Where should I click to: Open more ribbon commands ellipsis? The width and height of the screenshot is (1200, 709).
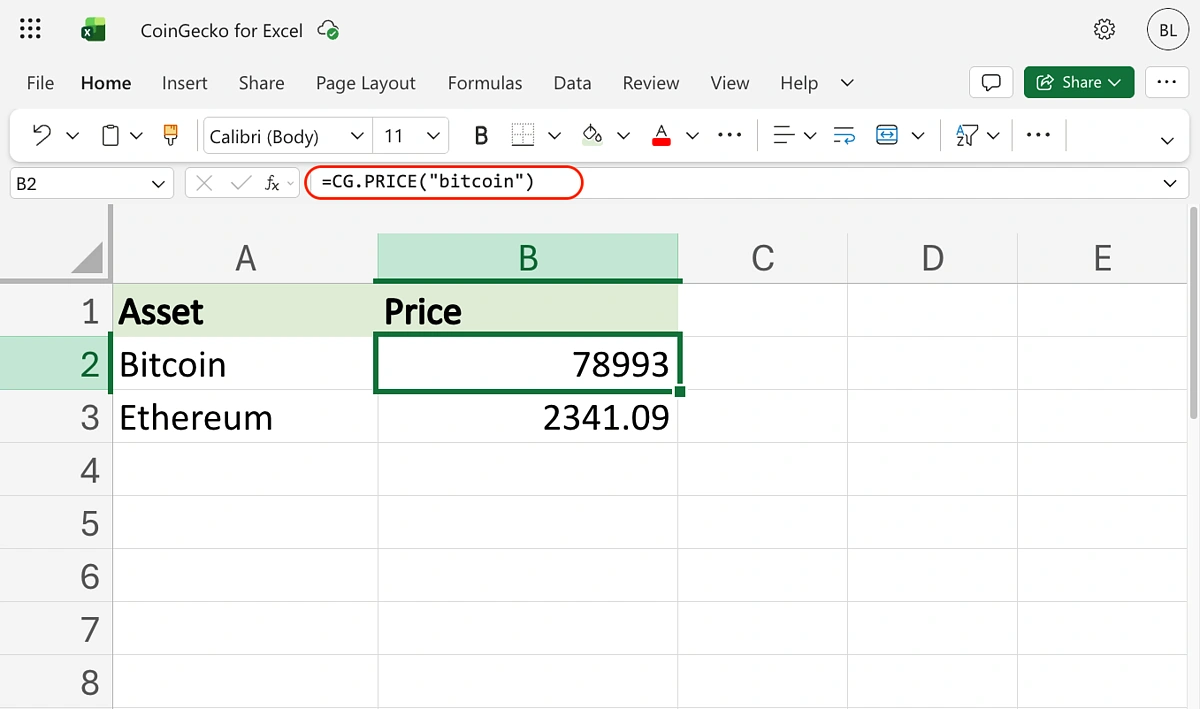coord(1038,135)
